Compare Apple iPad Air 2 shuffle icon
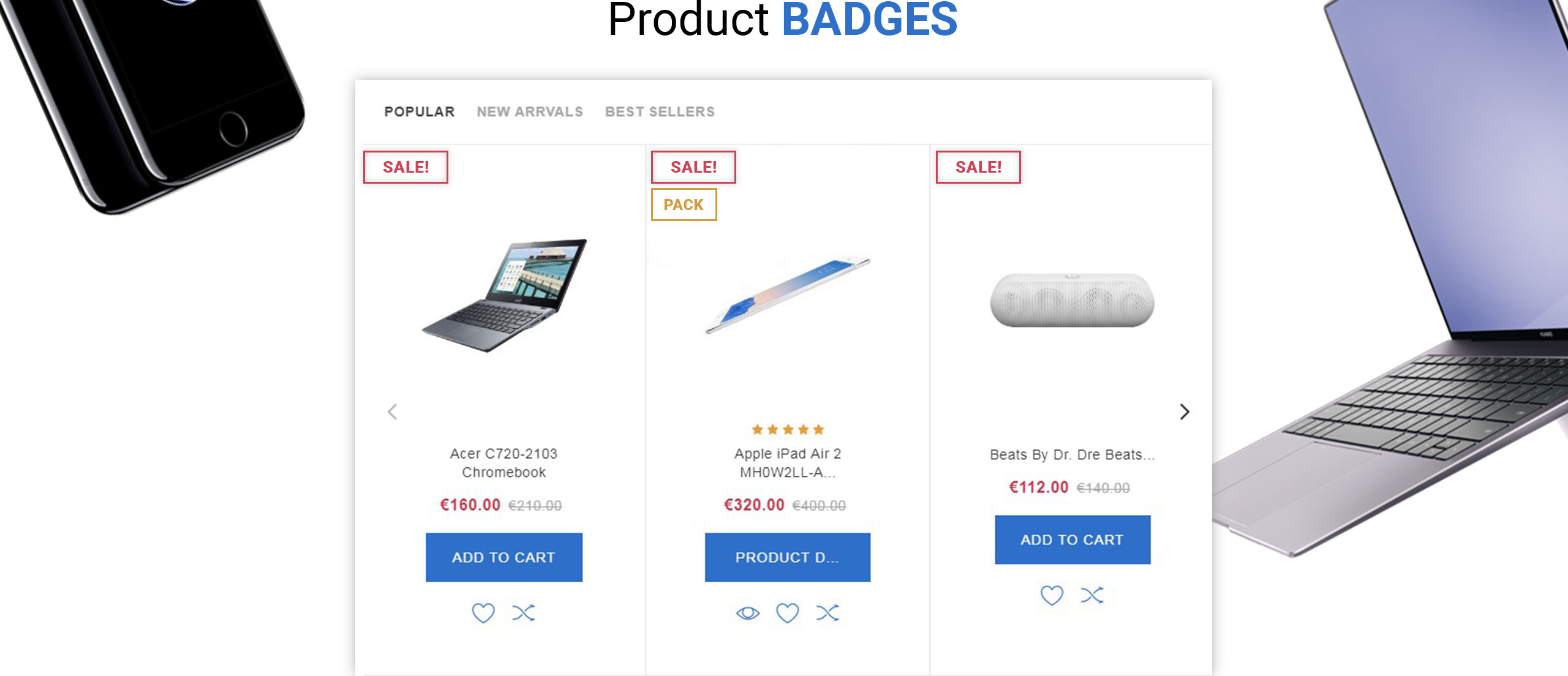The height and width of the screenshot is (676, 1568). point(827,613)
